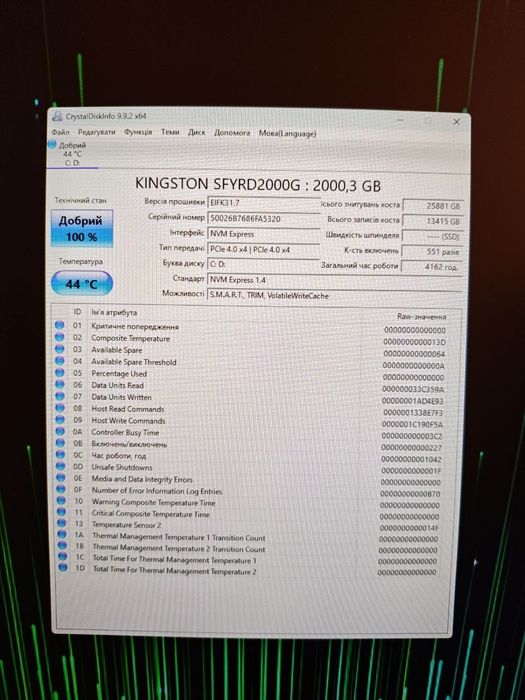Click the orb beside Controller Busy Time
525x700 pixels.
coord(60,431)
